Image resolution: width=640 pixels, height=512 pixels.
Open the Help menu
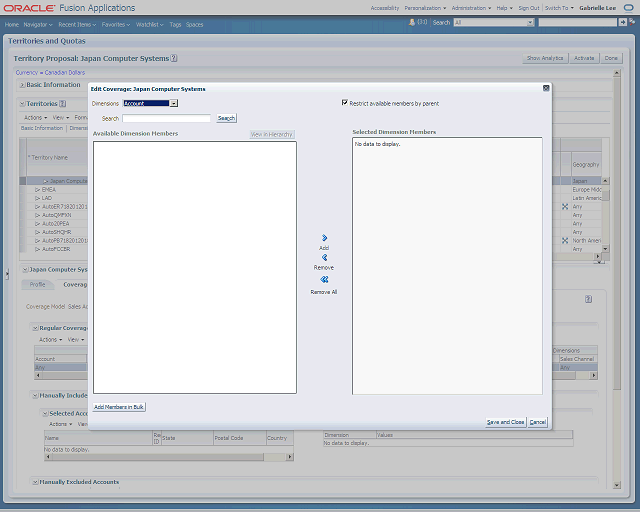click(x=504, y=8)
